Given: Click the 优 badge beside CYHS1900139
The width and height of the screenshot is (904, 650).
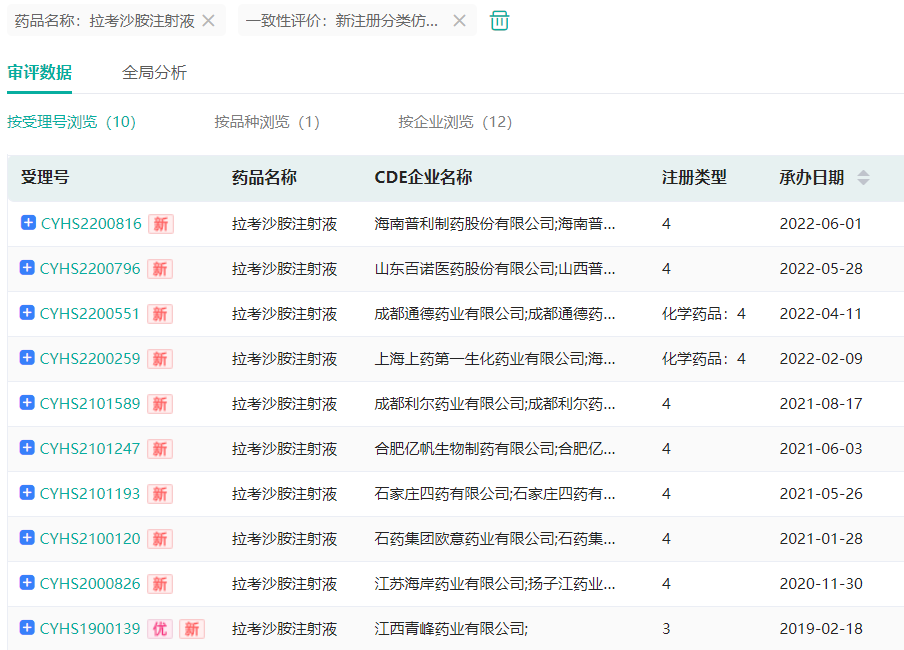Looking at the screenshot, I should point(159,629).
